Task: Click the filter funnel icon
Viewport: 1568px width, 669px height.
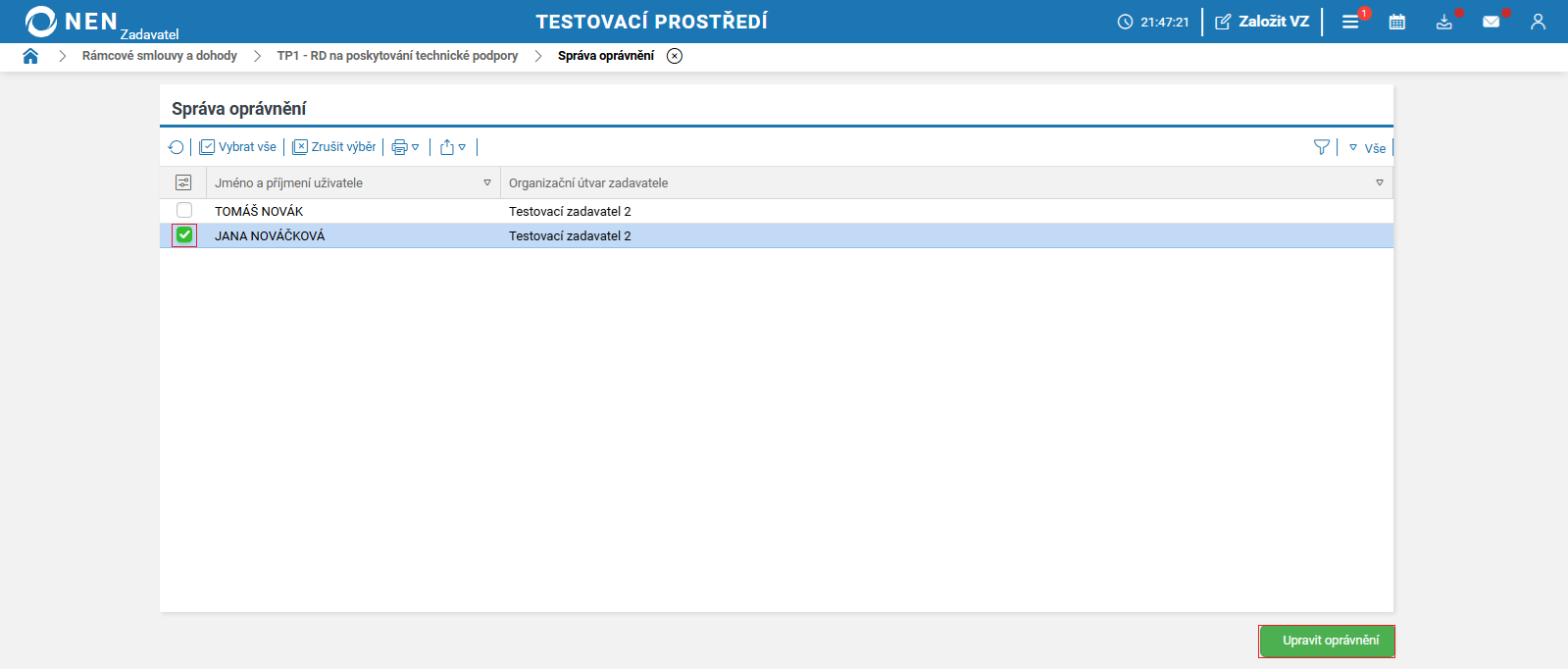Action: [1322, 147]
